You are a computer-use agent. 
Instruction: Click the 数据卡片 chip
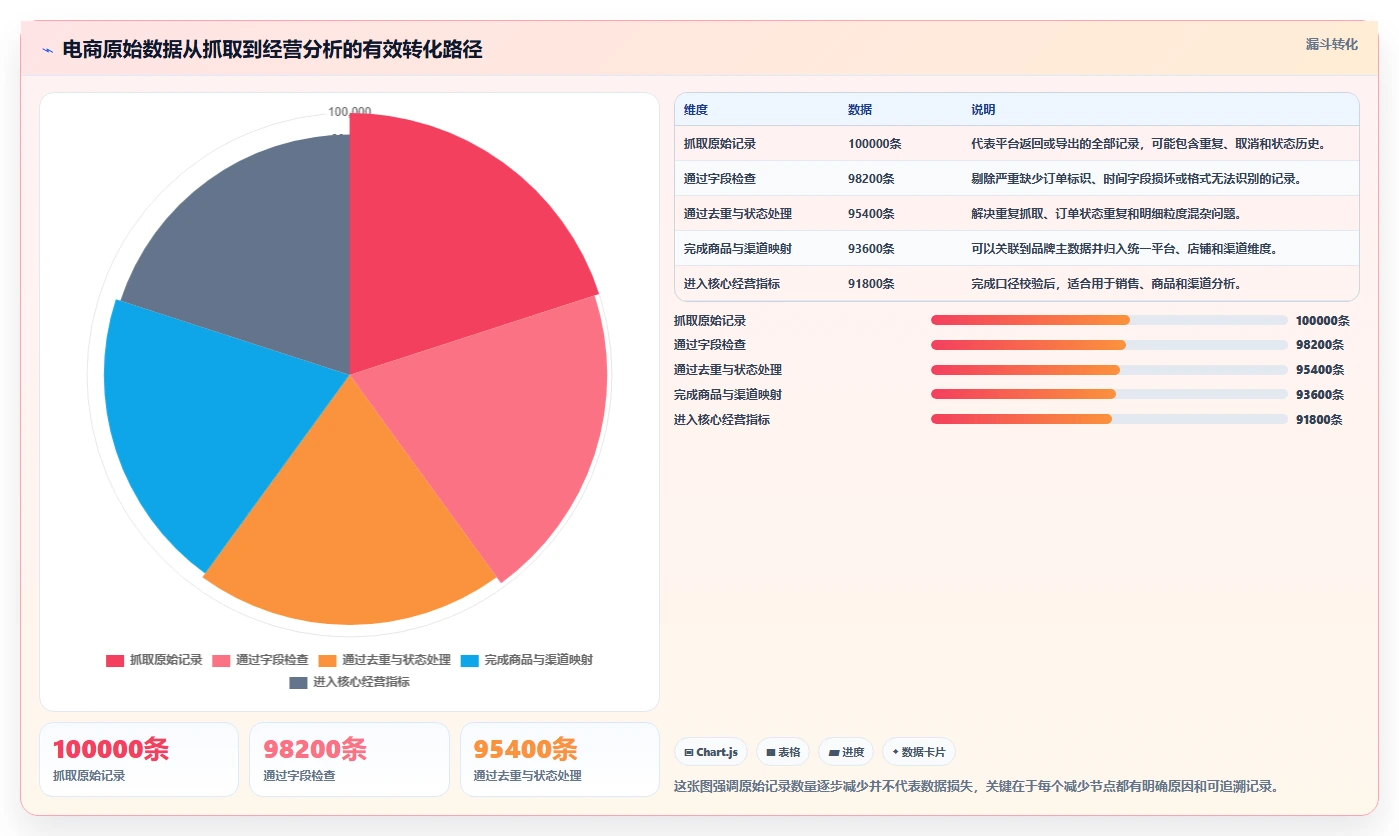[919, 752]
